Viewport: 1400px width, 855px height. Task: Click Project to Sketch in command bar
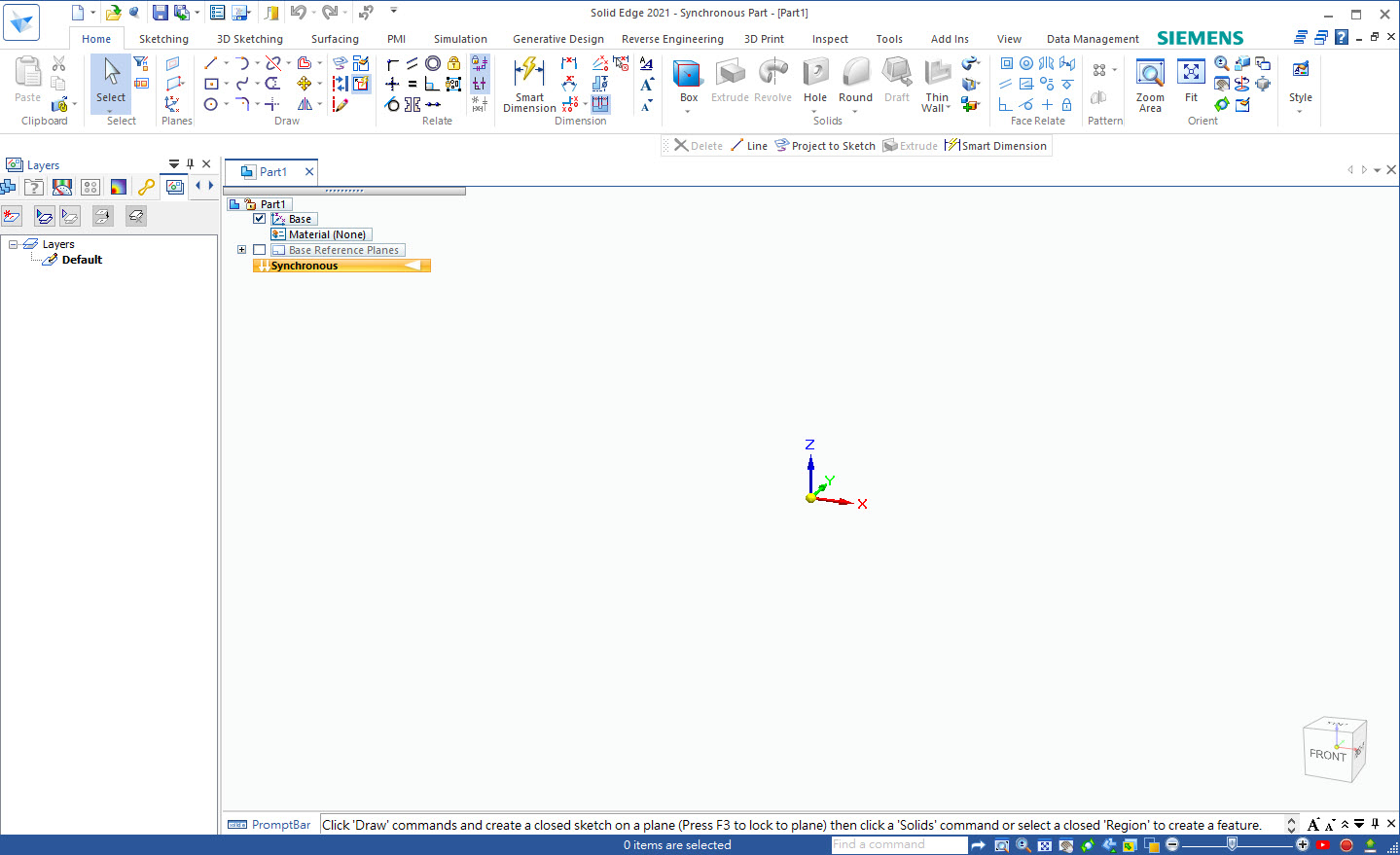coord(825,146)
